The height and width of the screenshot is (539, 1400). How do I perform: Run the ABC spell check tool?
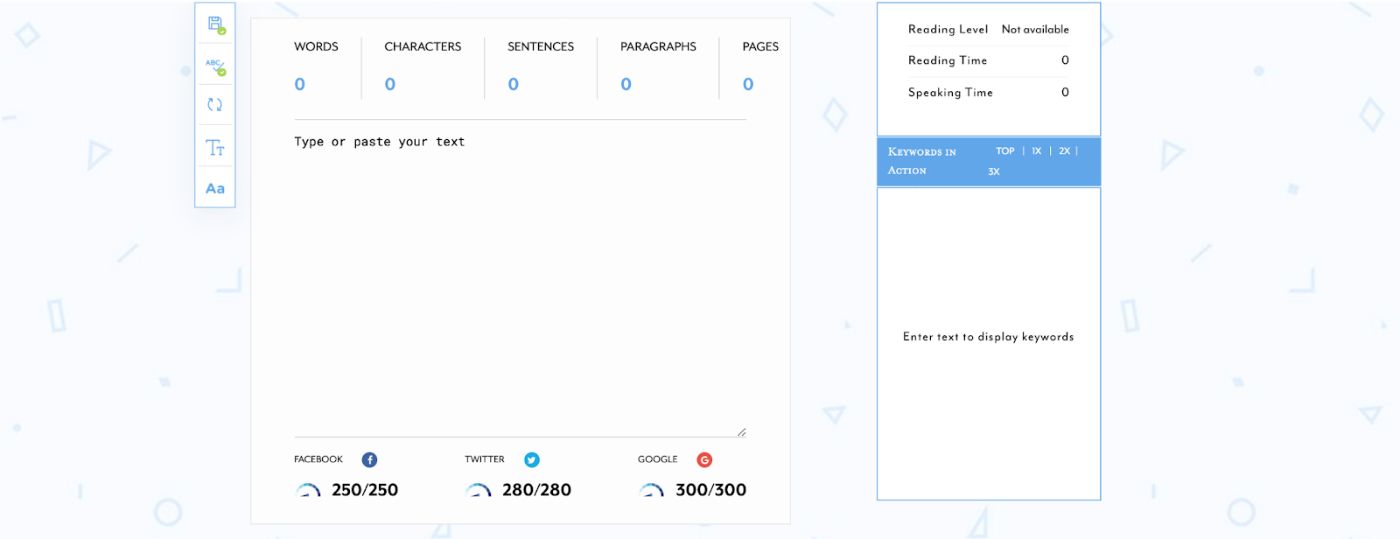point(215,67)
